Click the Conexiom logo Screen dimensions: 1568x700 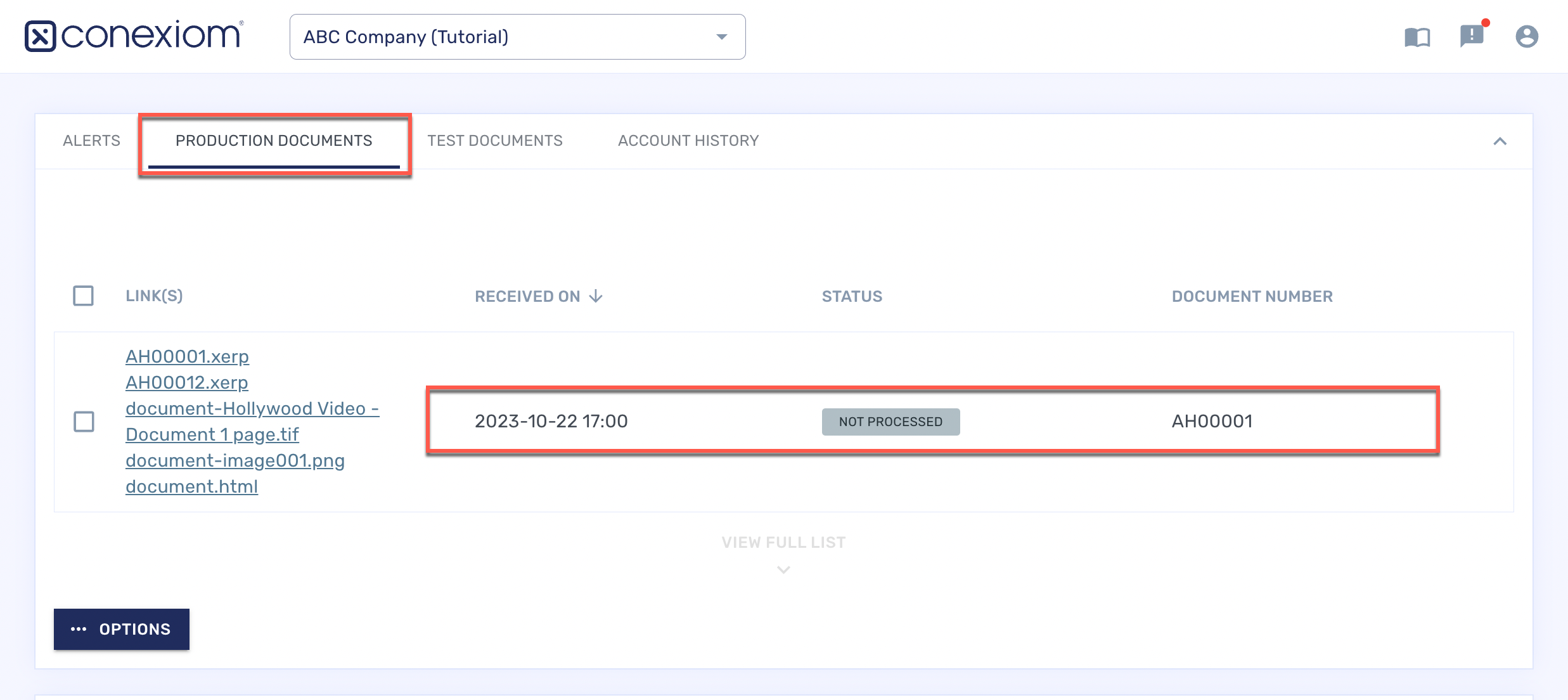coord(133,36)
